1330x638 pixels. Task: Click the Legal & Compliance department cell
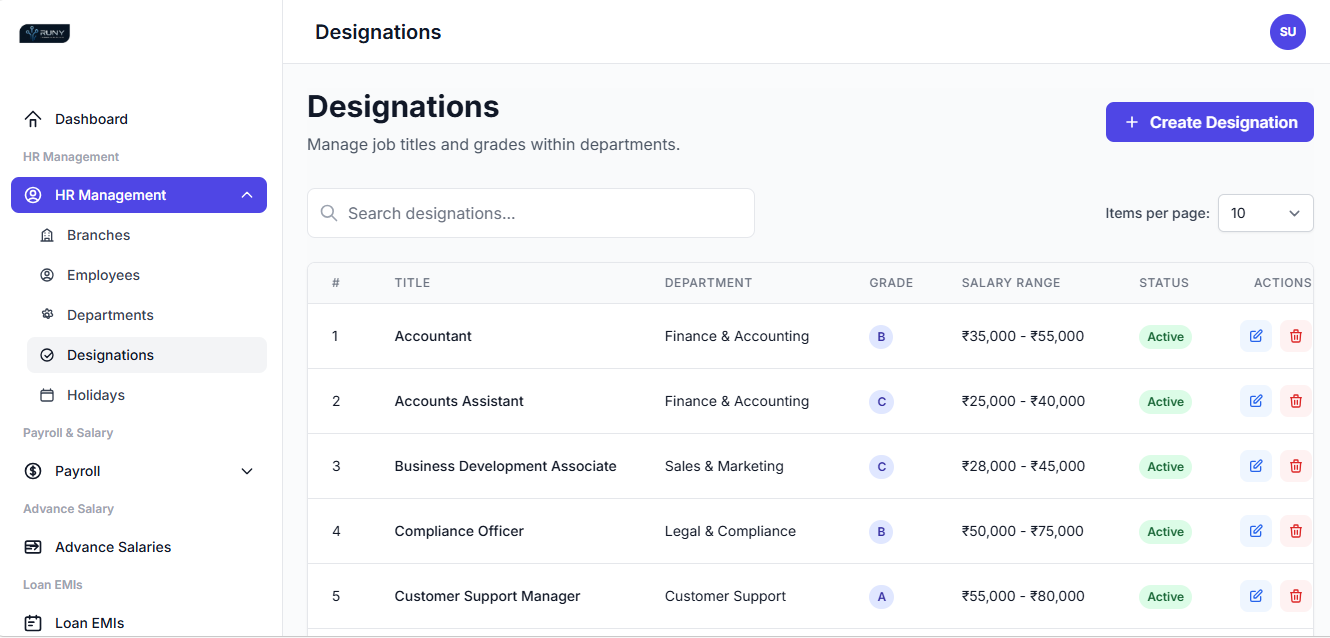tap(730, 531)
